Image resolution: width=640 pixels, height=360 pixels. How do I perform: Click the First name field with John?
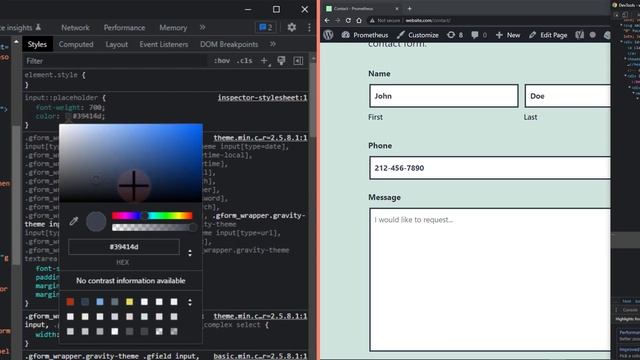click(x=444, y=96)
